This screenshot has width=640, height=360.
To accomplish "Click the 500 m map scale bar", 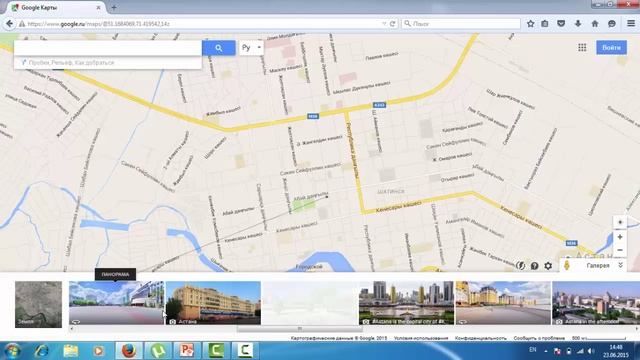I will [599, 338].
